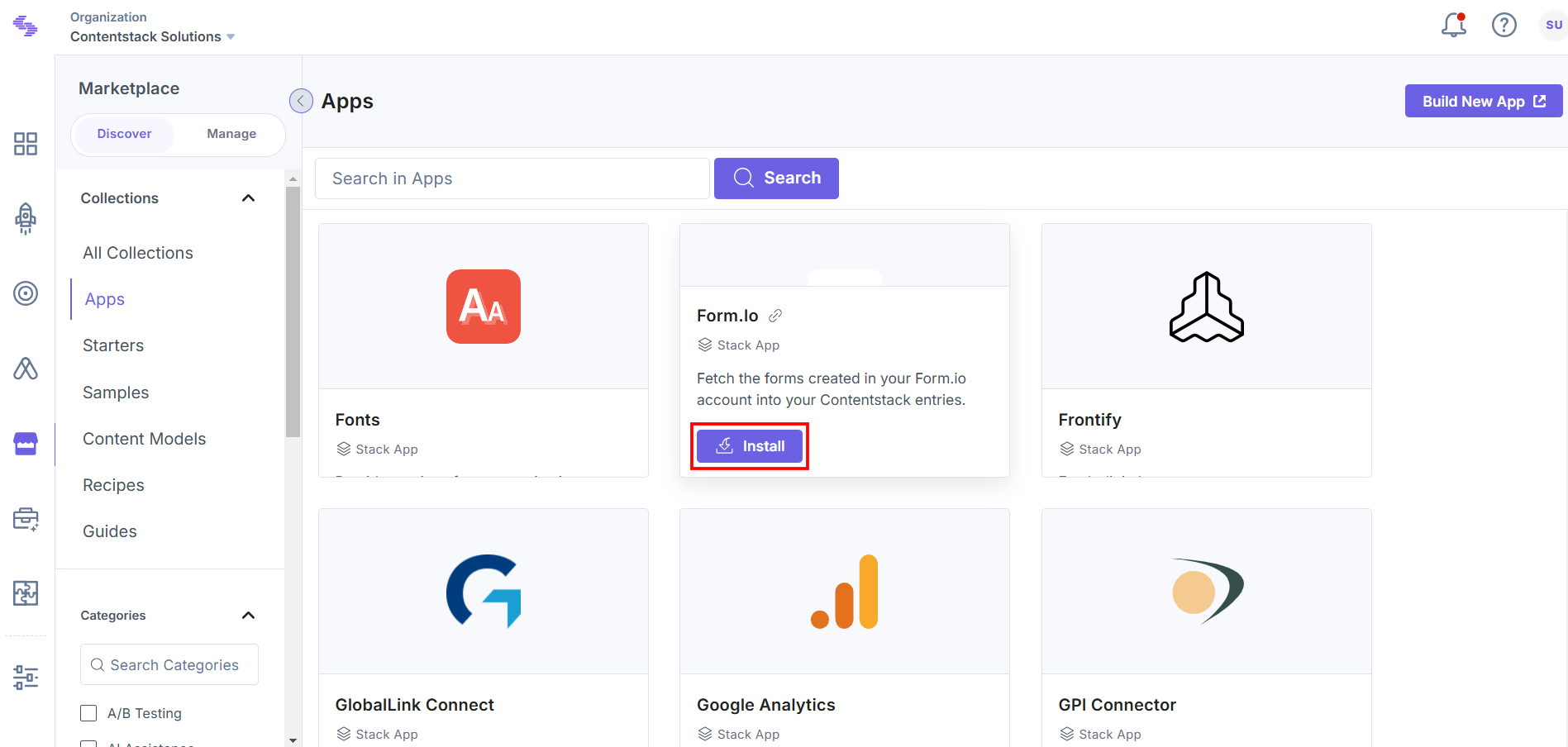Open the Marketplace store icon in sidebar
This screenshot has height=747, width=1568.
[x=26, y=444]
